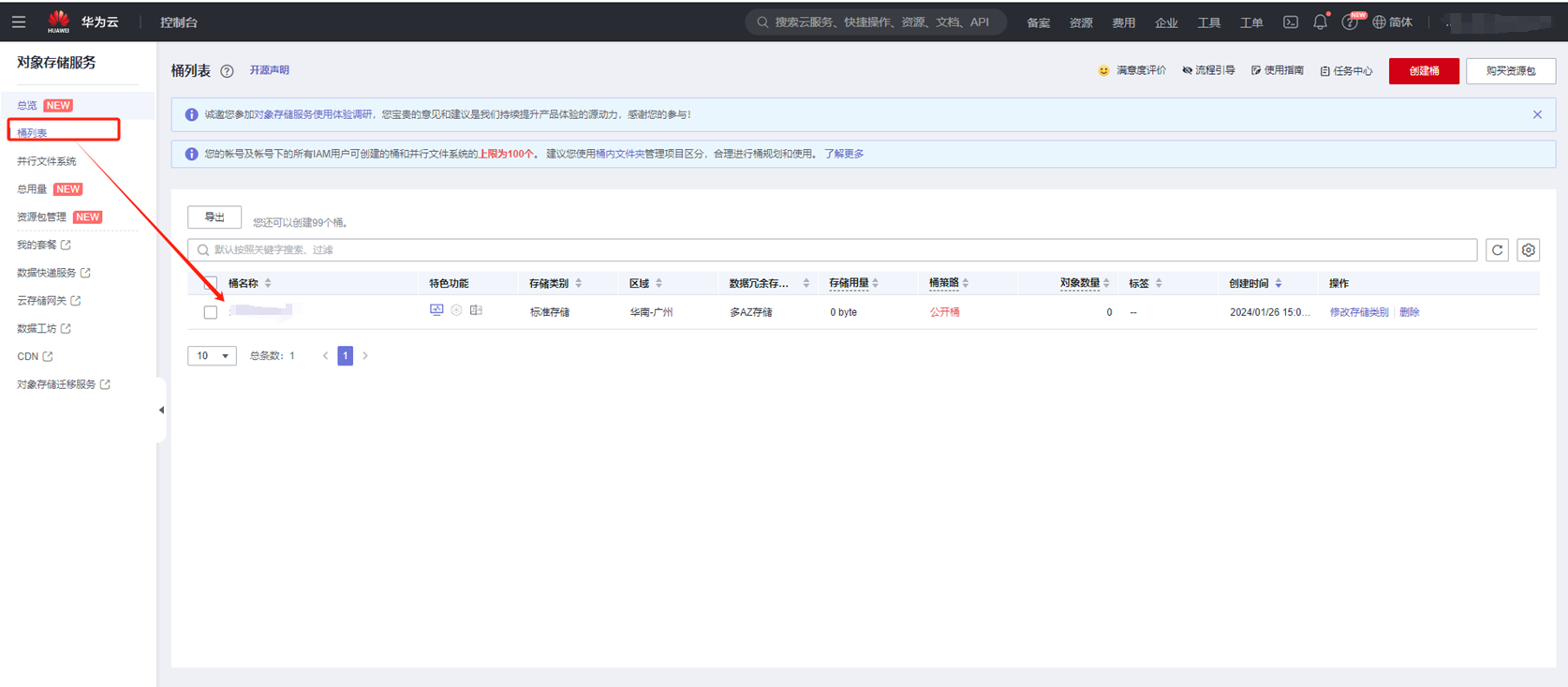Open the cloud shell terminal icon
This screenshot has width=1568, height=687.
tap(1290, 22)
